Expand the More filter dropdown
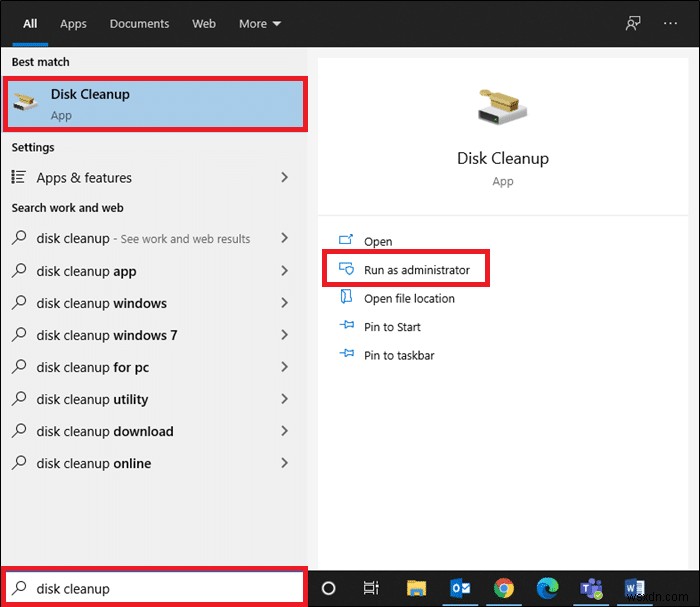700x607 pixels. 260,23
